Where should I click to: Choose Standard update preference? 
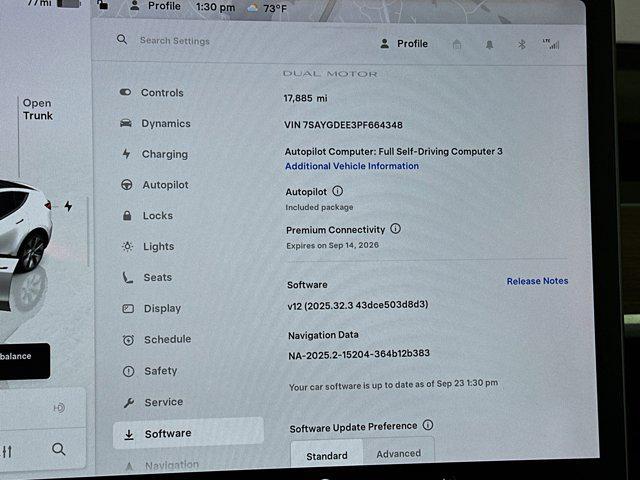[327, 455]
